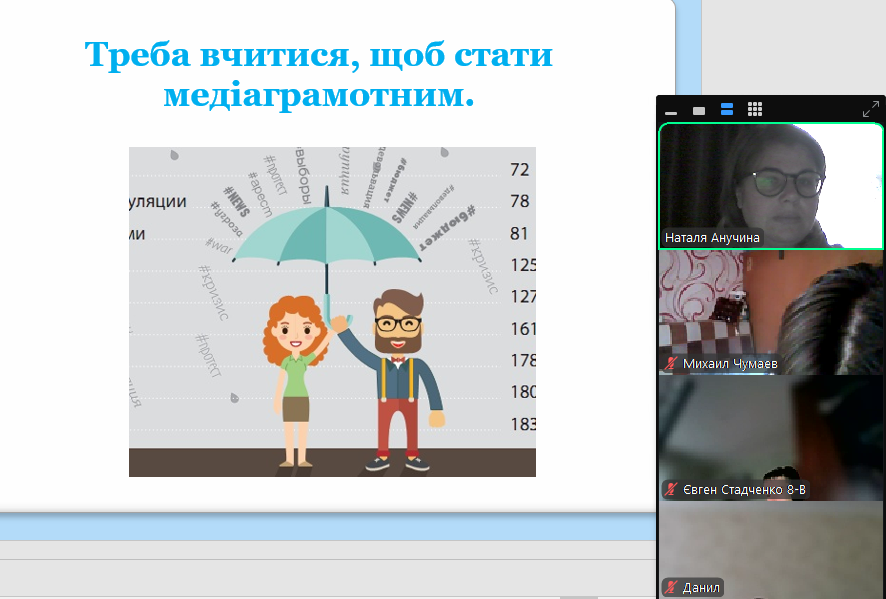This screenshot has width=886, height=599.
Task: Click the red-haired woman in the slide illustration
Action: point(295,380)
